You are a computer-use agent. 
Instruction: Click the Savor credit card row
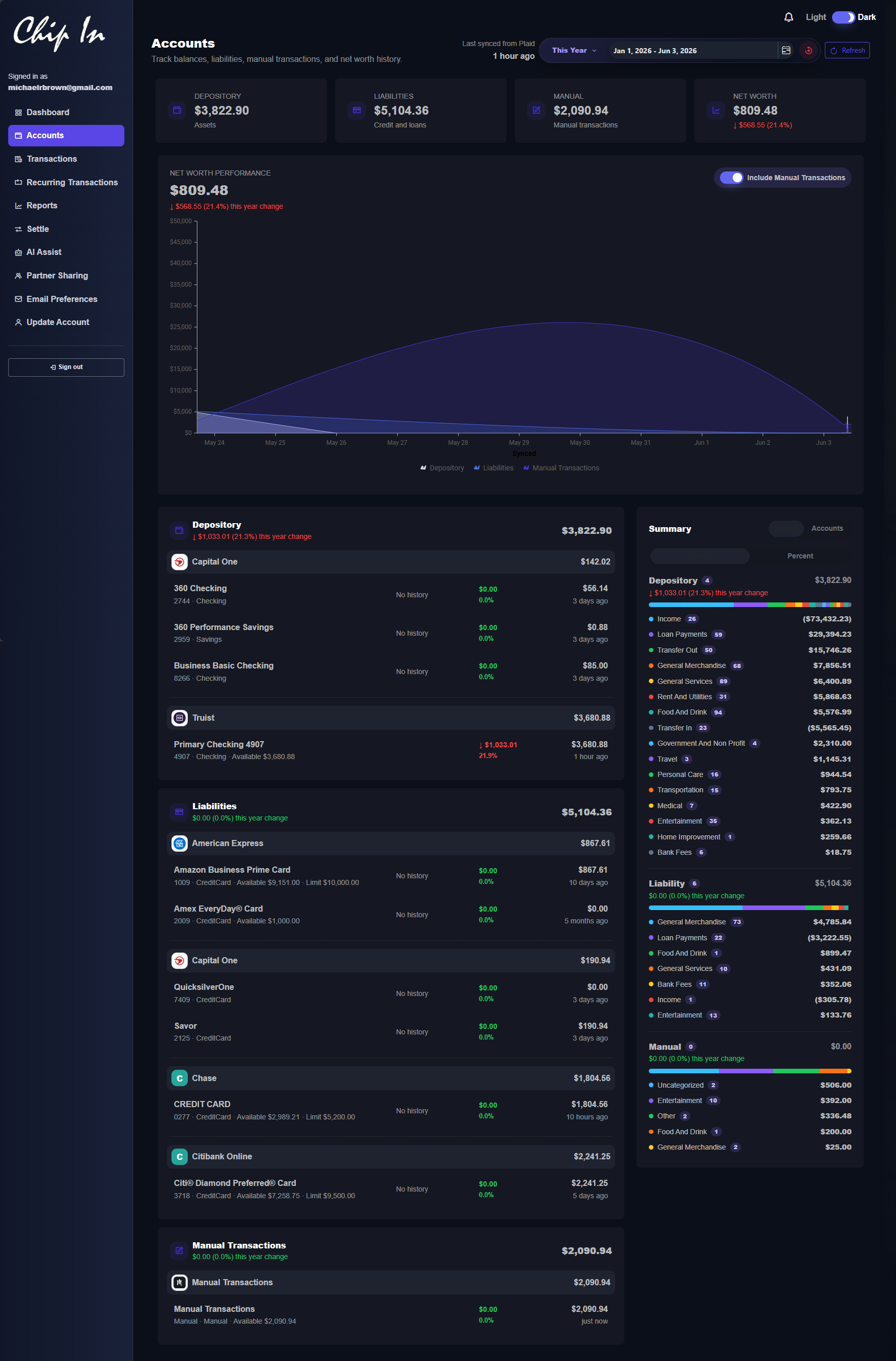pos(390,1032)
